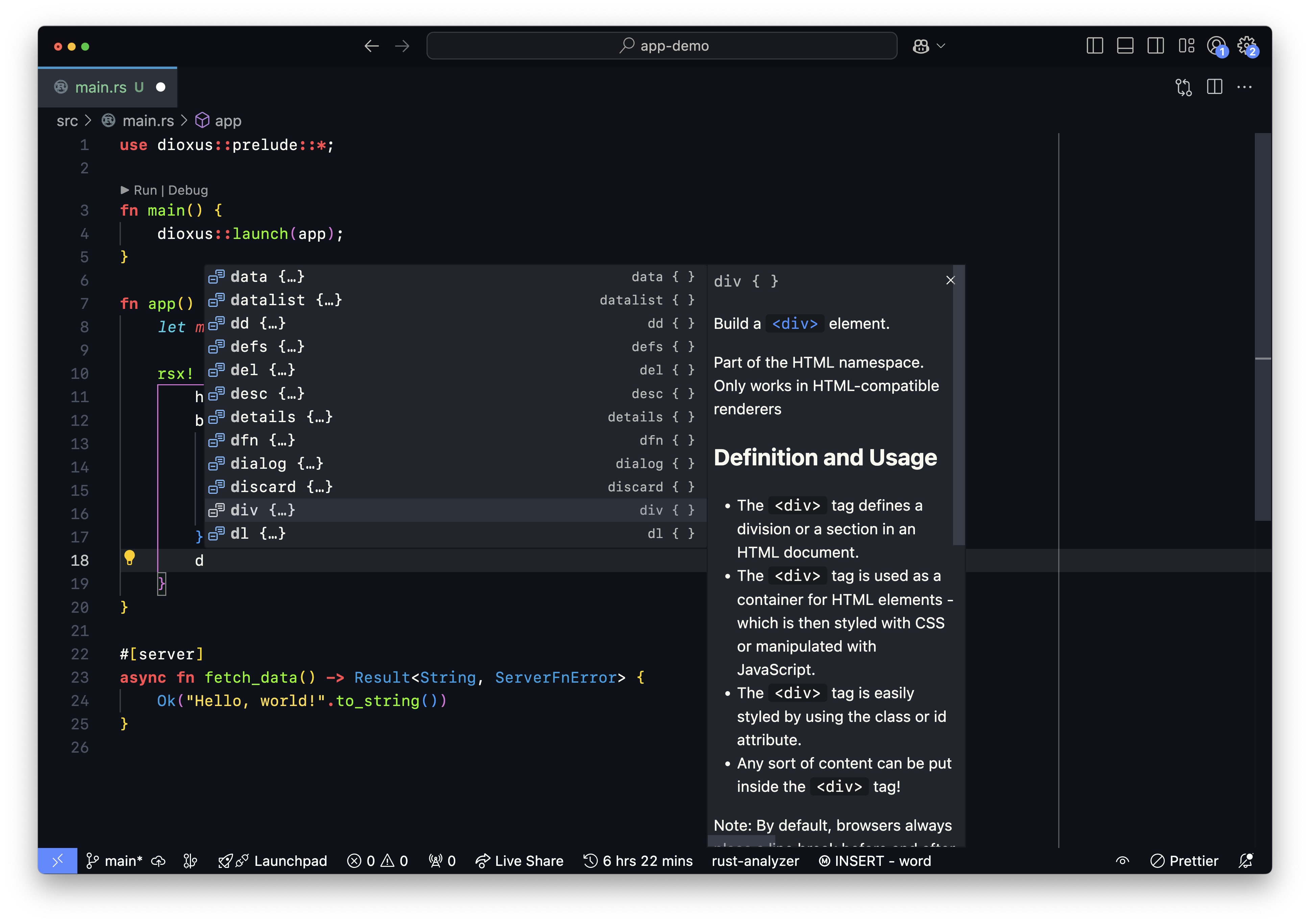
Task: Split the editor to the right
Action: (x=1215, y=87)
